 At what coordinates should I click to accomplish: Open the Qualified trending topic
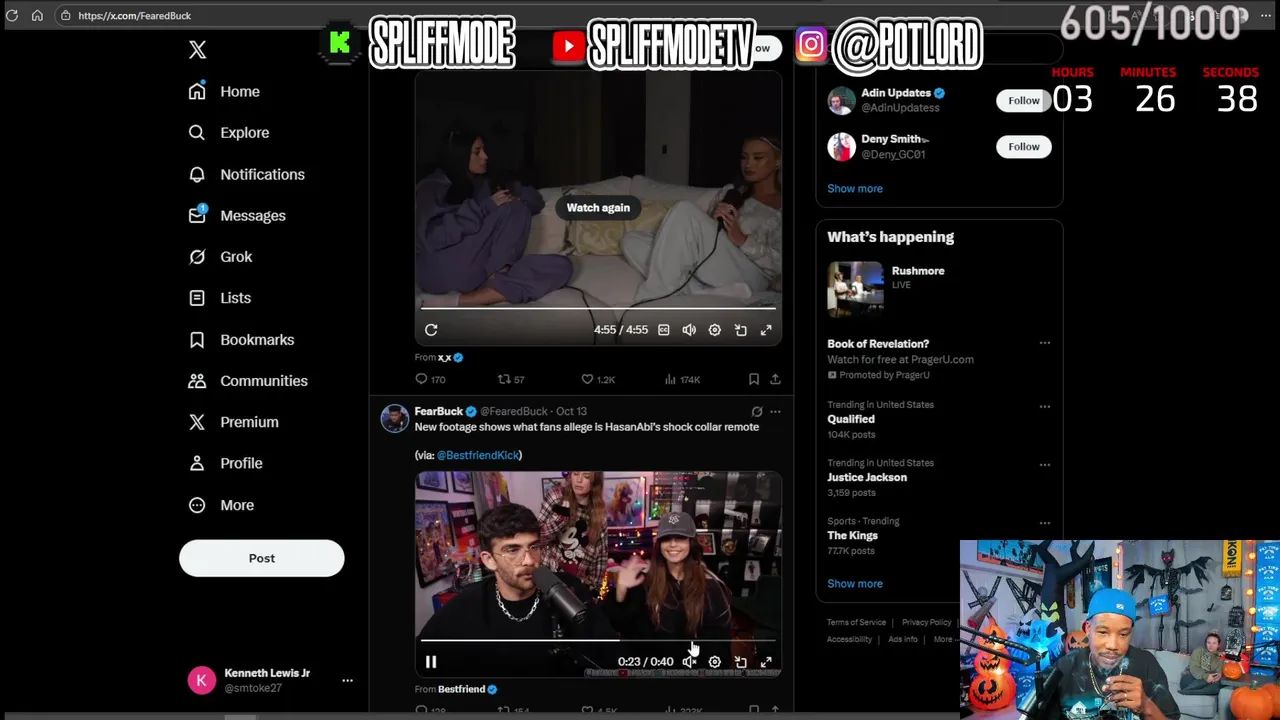(851, 419)
